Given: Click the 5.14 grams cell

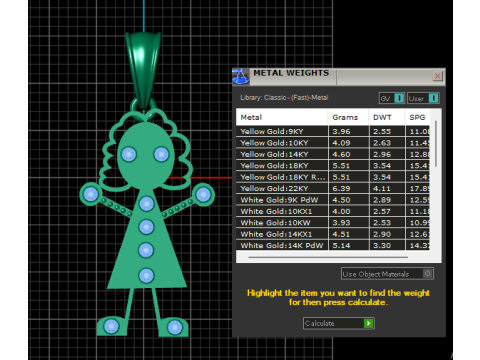Looking at the screenshot, I should coord(348,245).
